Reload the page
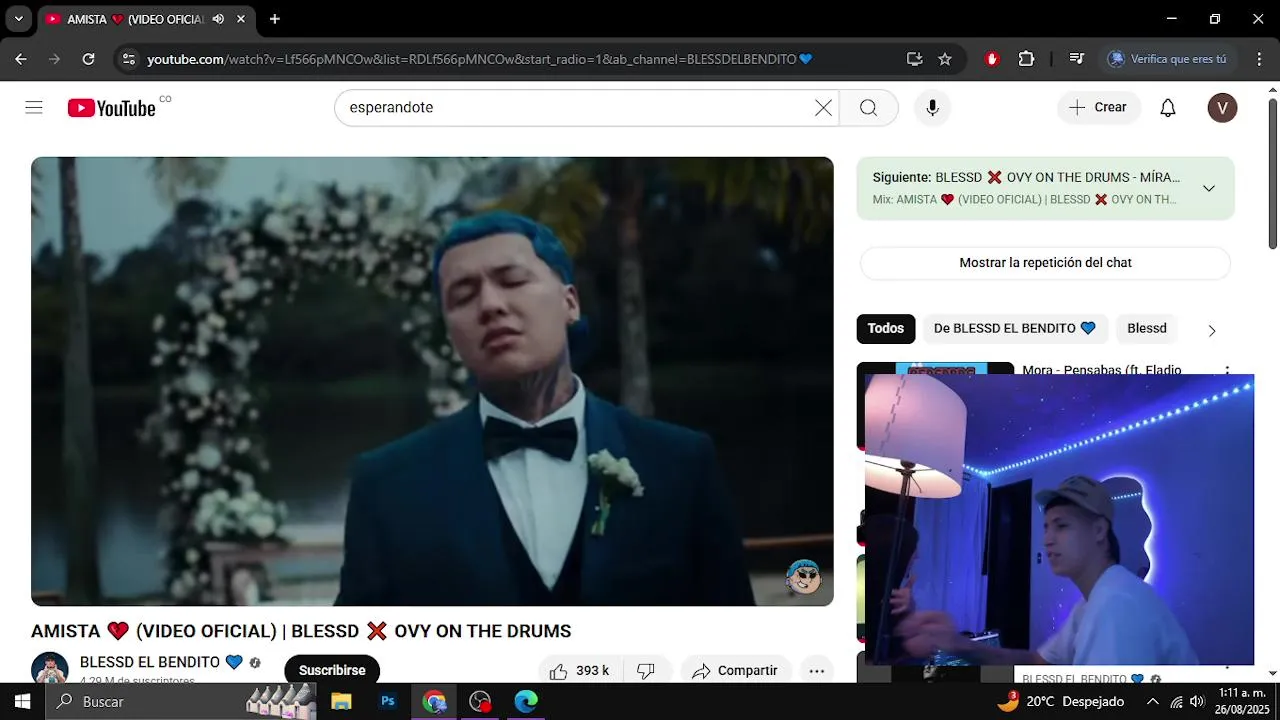Screen dimensions: 1280x720 point(89,59)
